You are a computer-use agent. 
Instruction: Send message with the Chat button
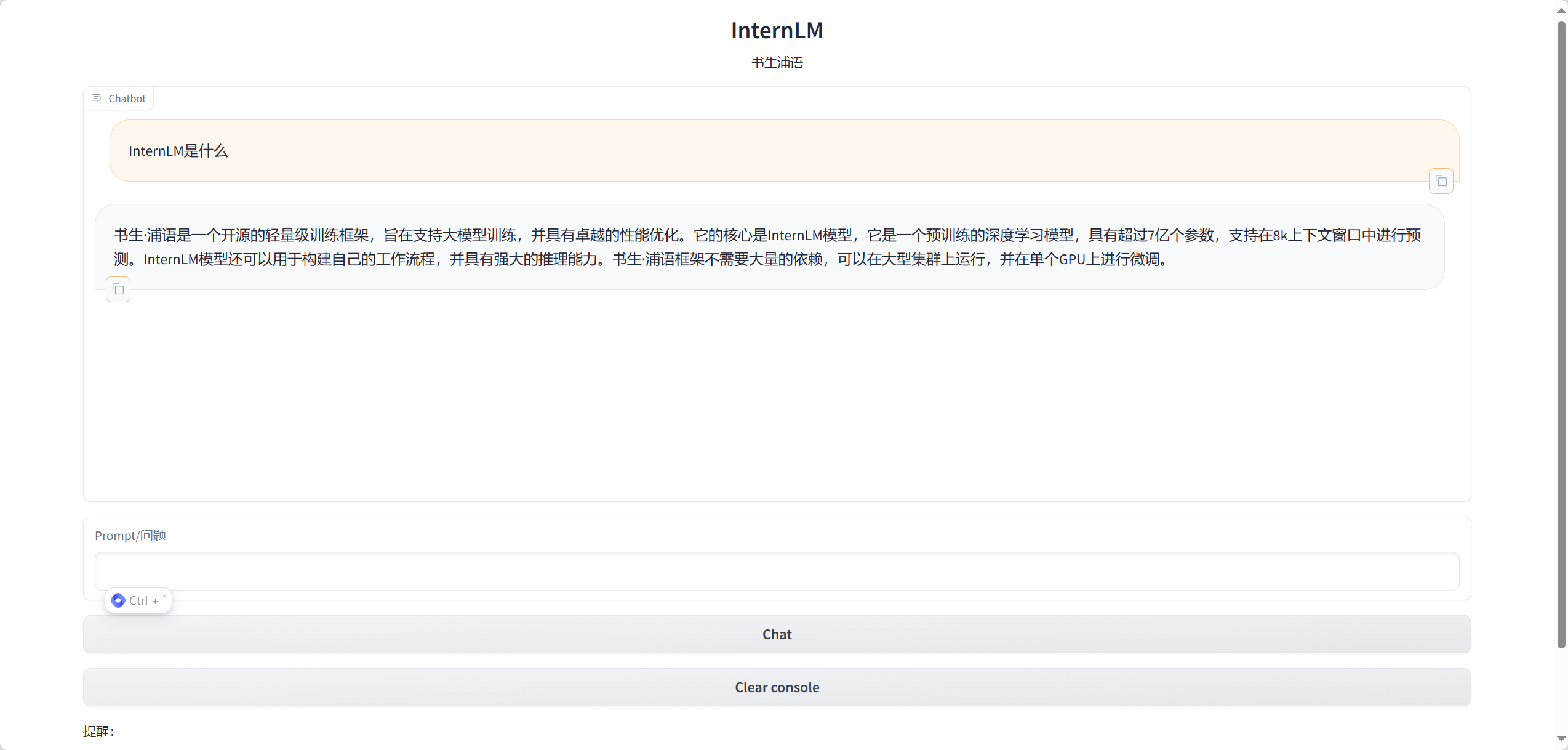777,634
